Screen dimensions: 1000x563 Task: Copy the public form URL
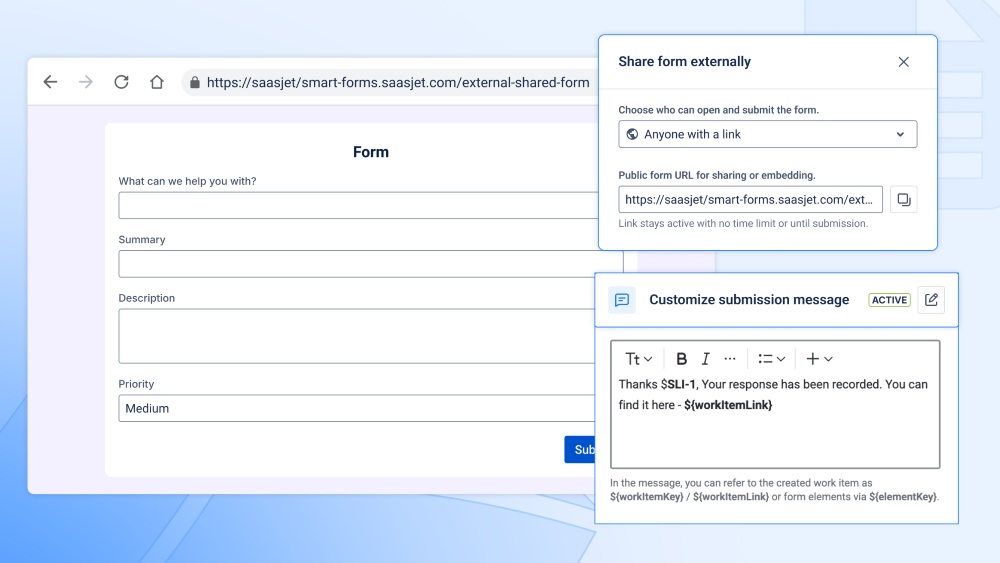pos(904,200)
